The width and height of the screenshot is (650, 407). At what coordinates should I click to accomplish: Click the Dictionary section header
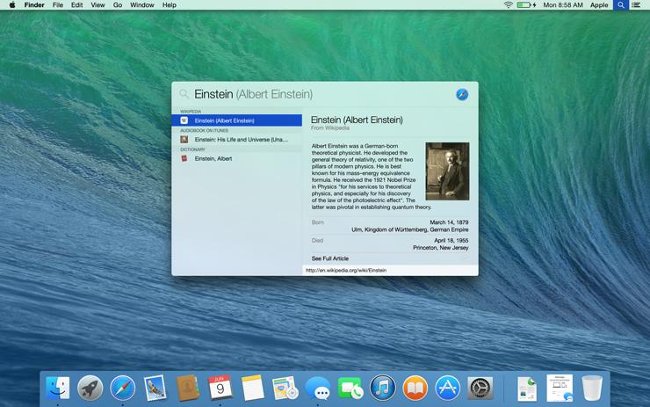click(x=193, y=149)
